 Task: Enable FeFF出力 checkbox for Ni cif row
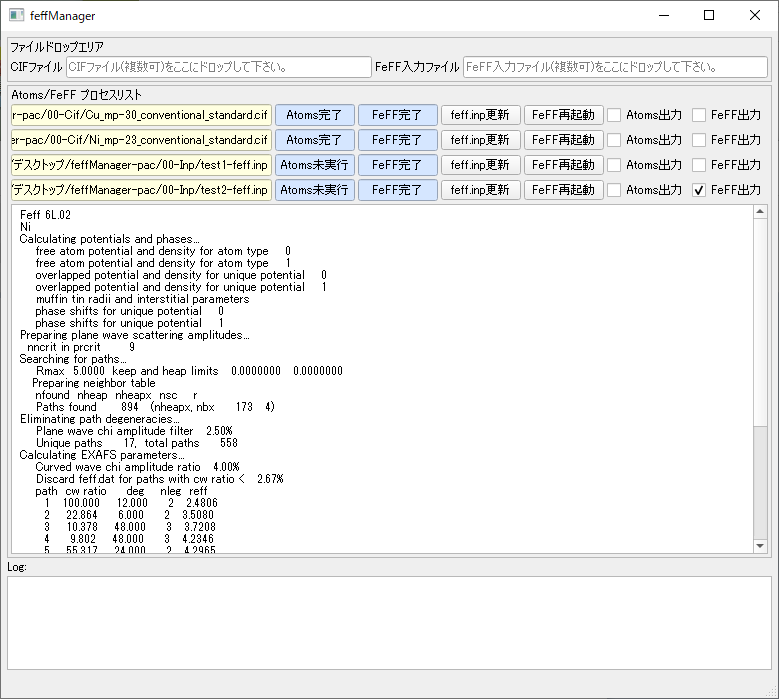click(x=699, y=140)
